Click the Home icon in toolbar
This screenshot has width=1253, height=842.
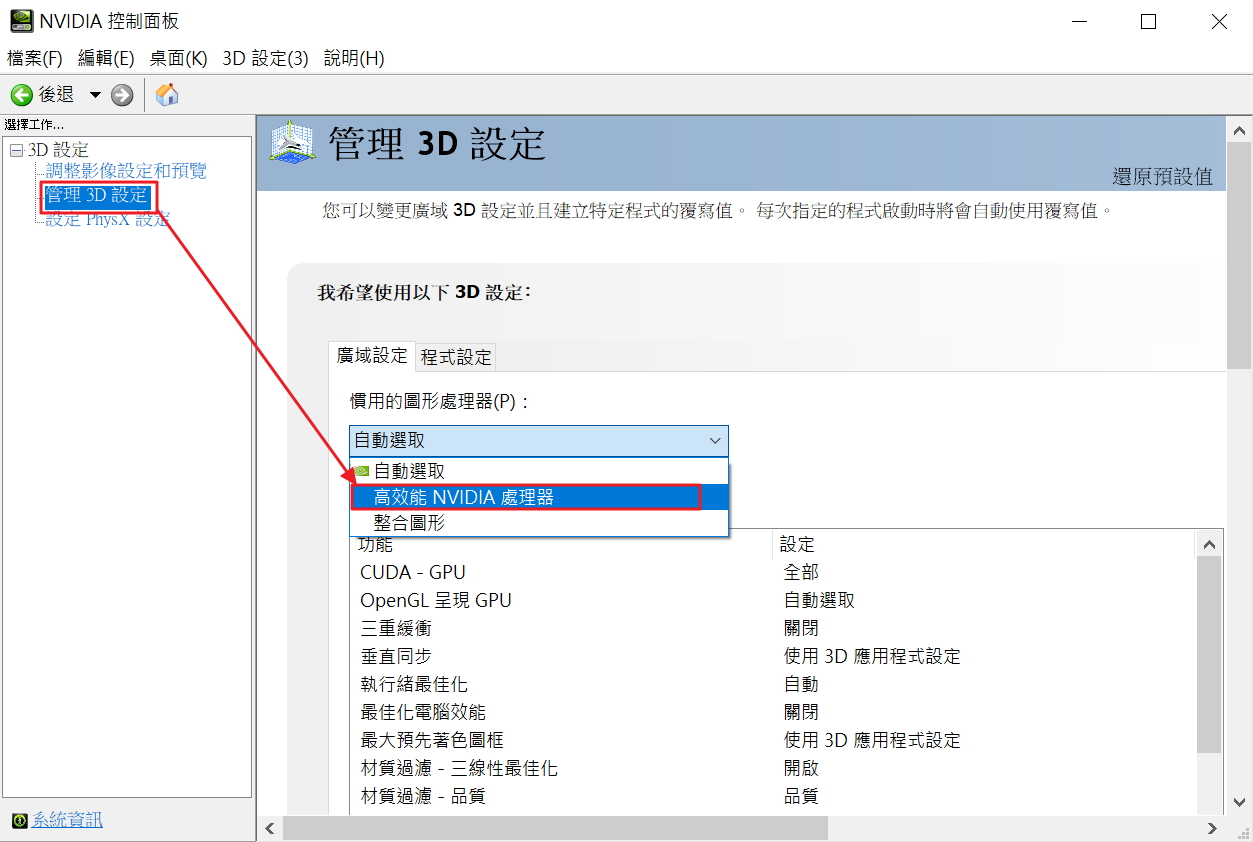pos(168,95)
